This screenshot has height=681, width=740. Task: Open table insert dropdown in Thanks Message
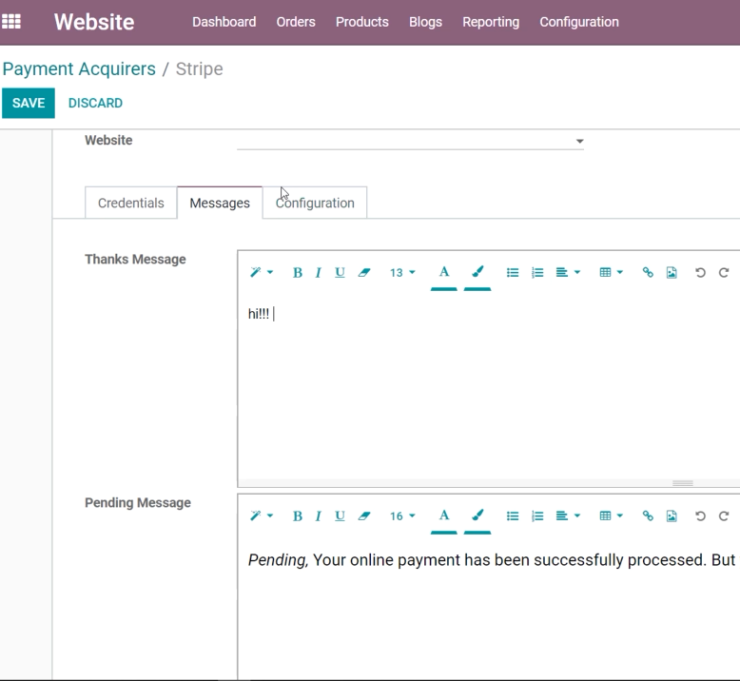[611, 273]
